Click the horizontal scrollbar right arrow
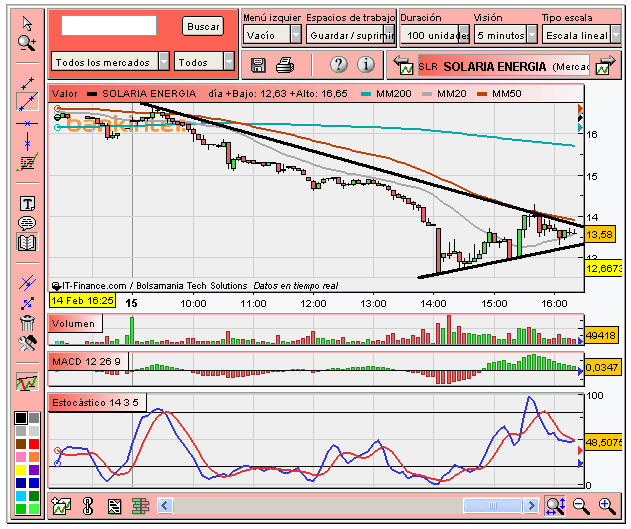 click(x=531, y=505)
